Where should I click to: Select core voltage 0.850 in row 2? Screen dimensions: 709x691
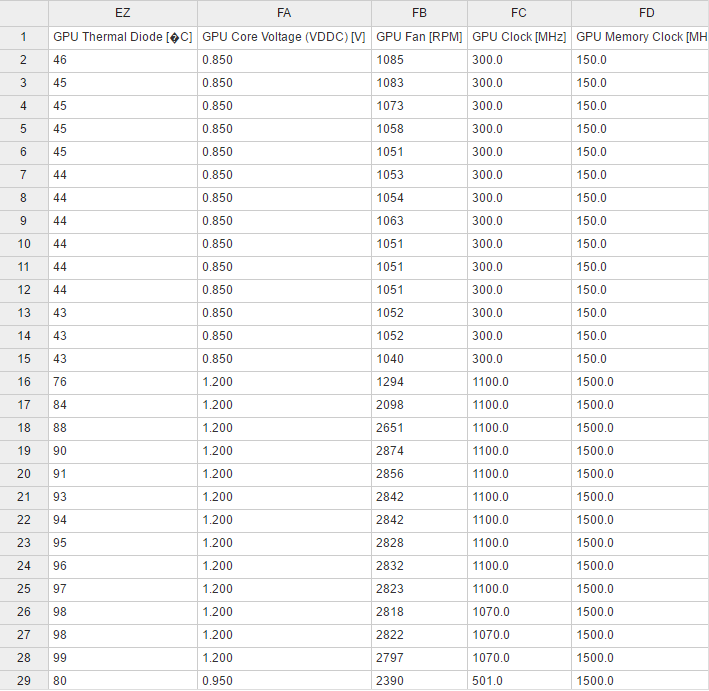point(284,60)
